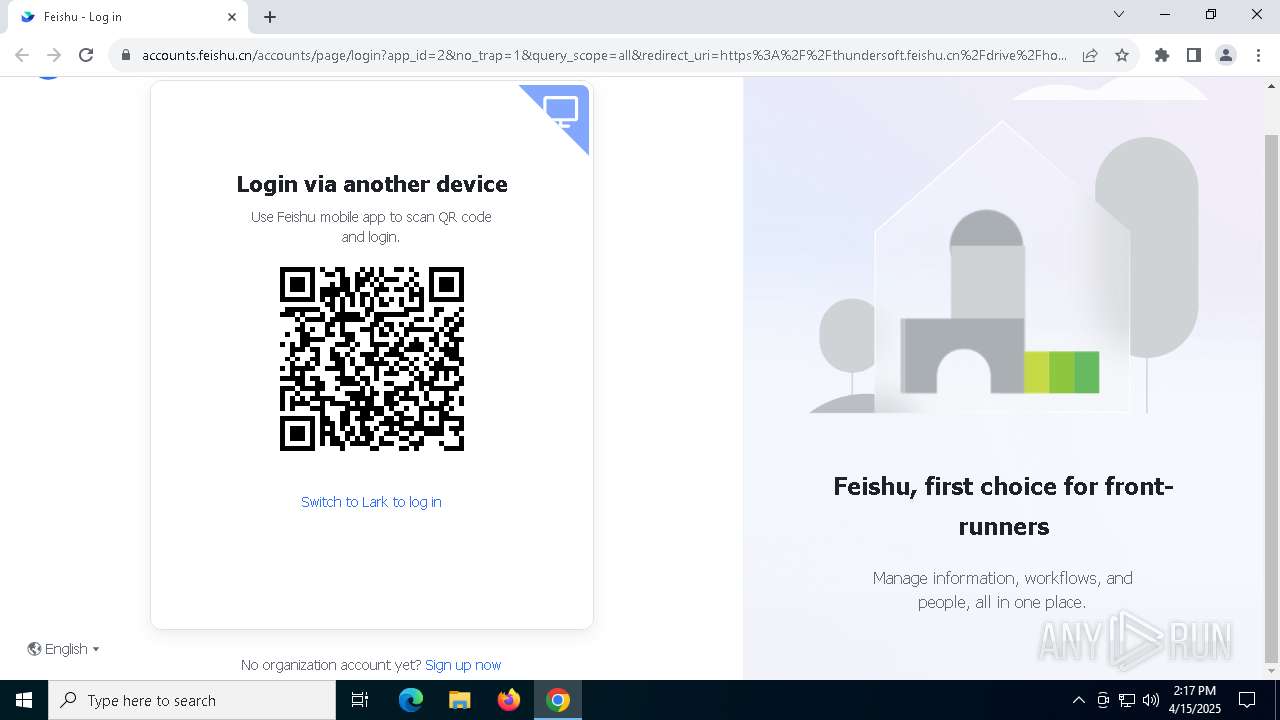Open the network status tray icon

(x=1127, y=700)
